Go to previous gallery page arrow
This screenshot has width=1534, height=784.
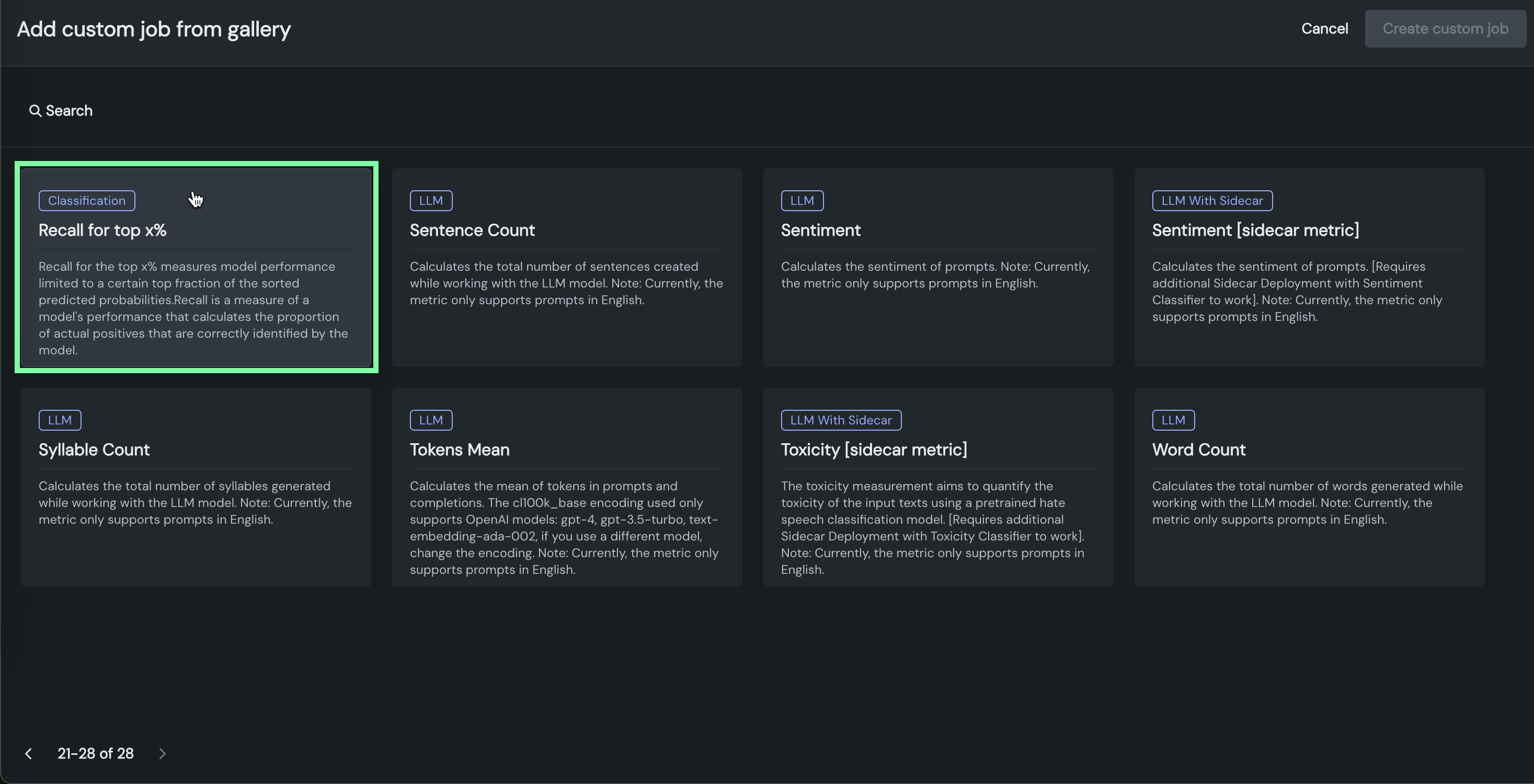[x=28, y=754]
